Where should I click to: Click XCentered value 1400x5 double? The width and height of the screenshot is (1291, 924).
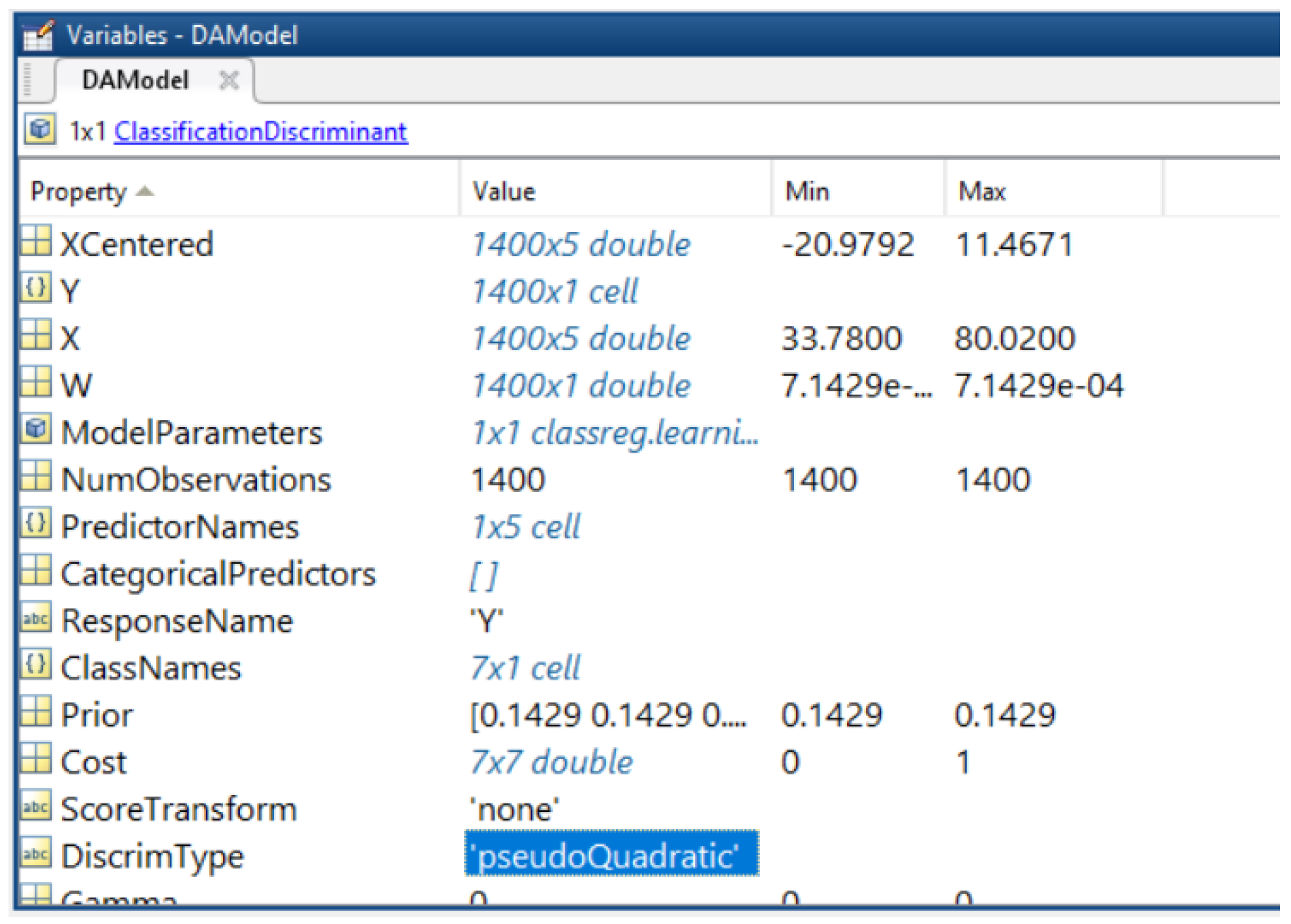(x=581, y=244)
